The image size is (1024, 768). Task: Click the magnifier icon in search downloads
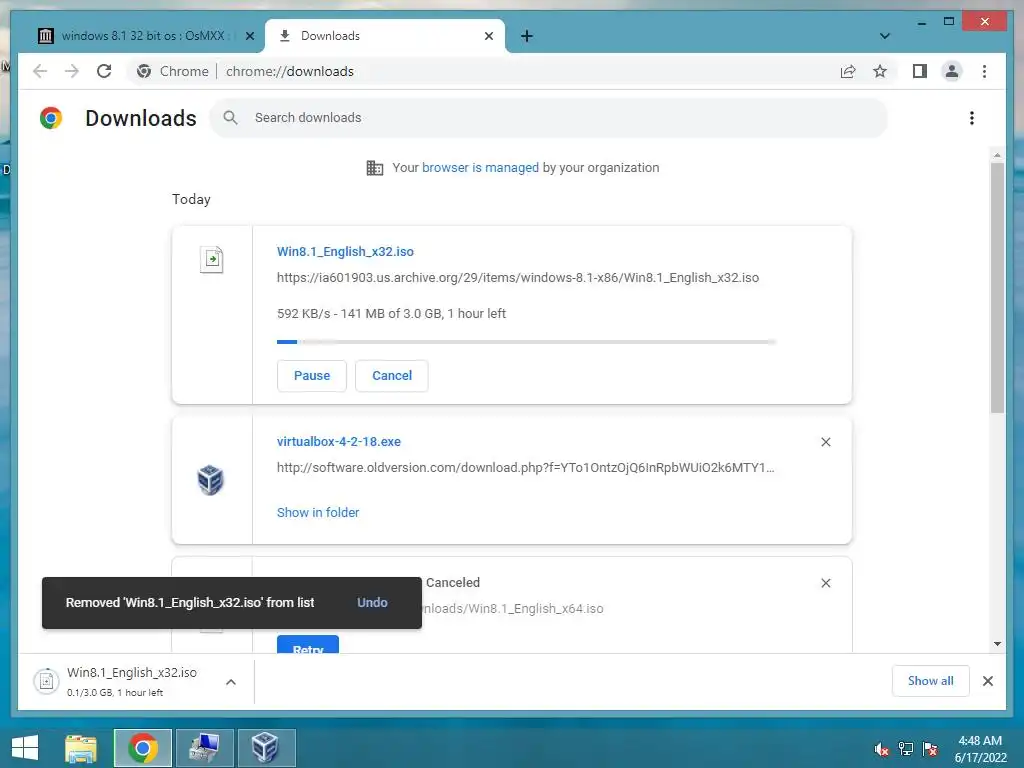point(230,118)
